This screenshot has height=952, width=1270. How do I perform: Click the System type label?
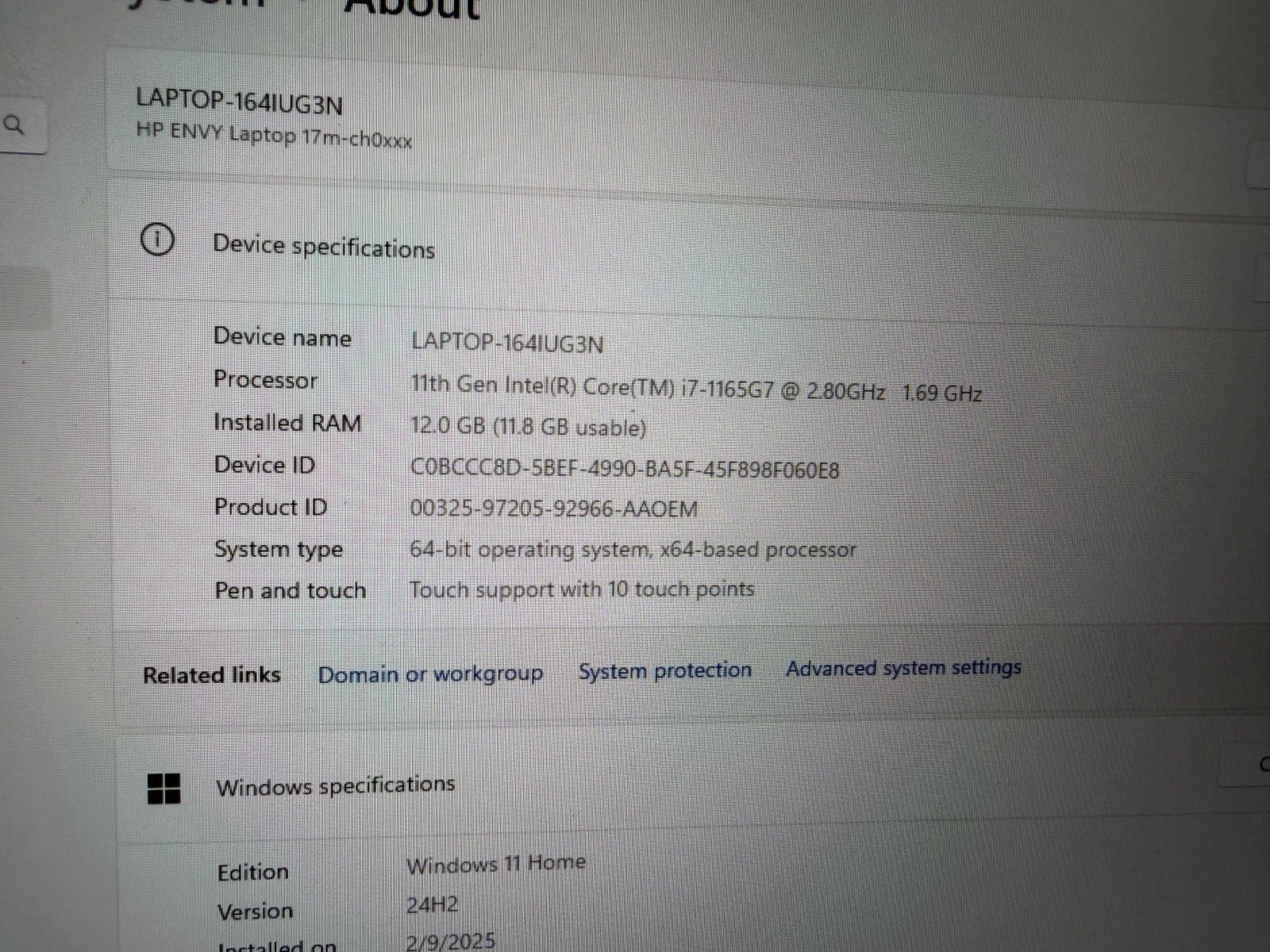coord(279,550)
